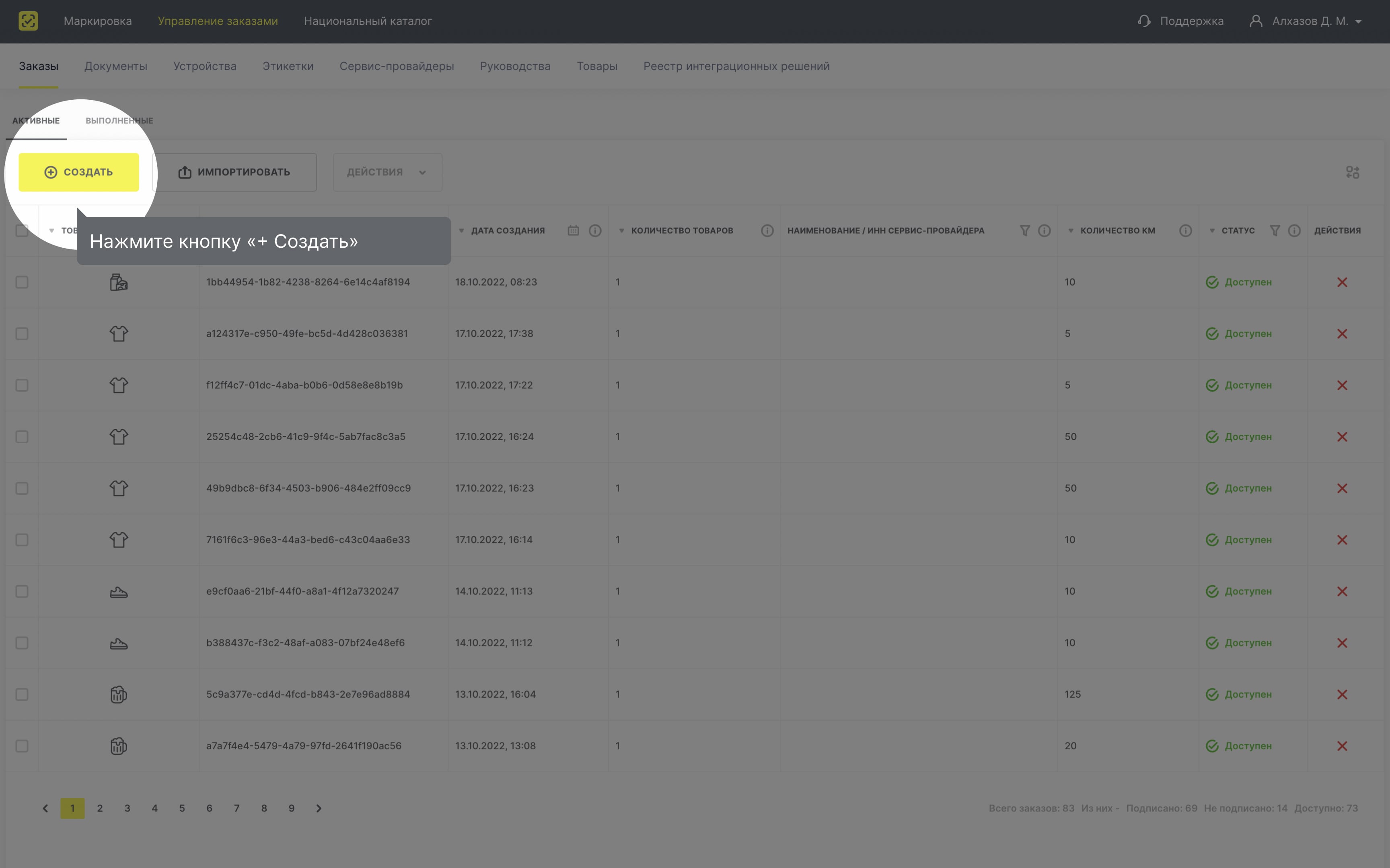Open Маркировка in the top menu
The height and width of the screenshot is (868, 1390).
click(98, 21)
